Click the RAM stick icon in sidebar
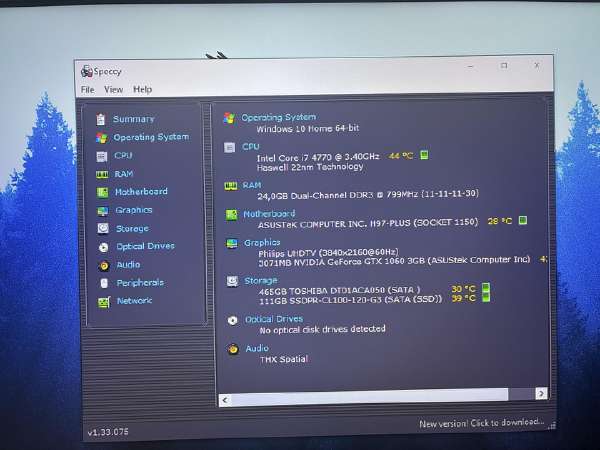 point(102,174)
